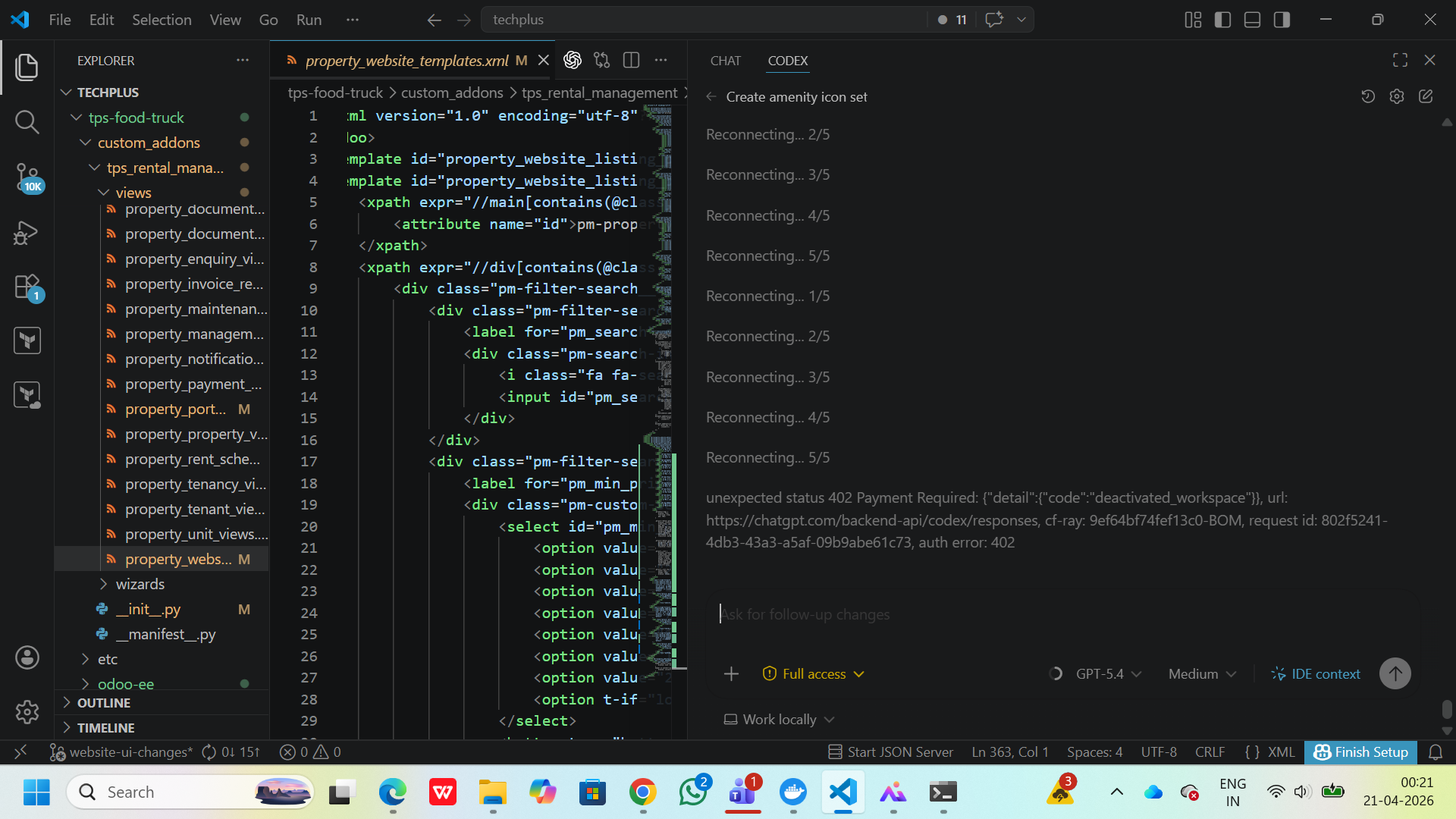Toggle IDE context in Codex
Image resolution: width=1456 pixels, height=819 pixels.
1316,673
